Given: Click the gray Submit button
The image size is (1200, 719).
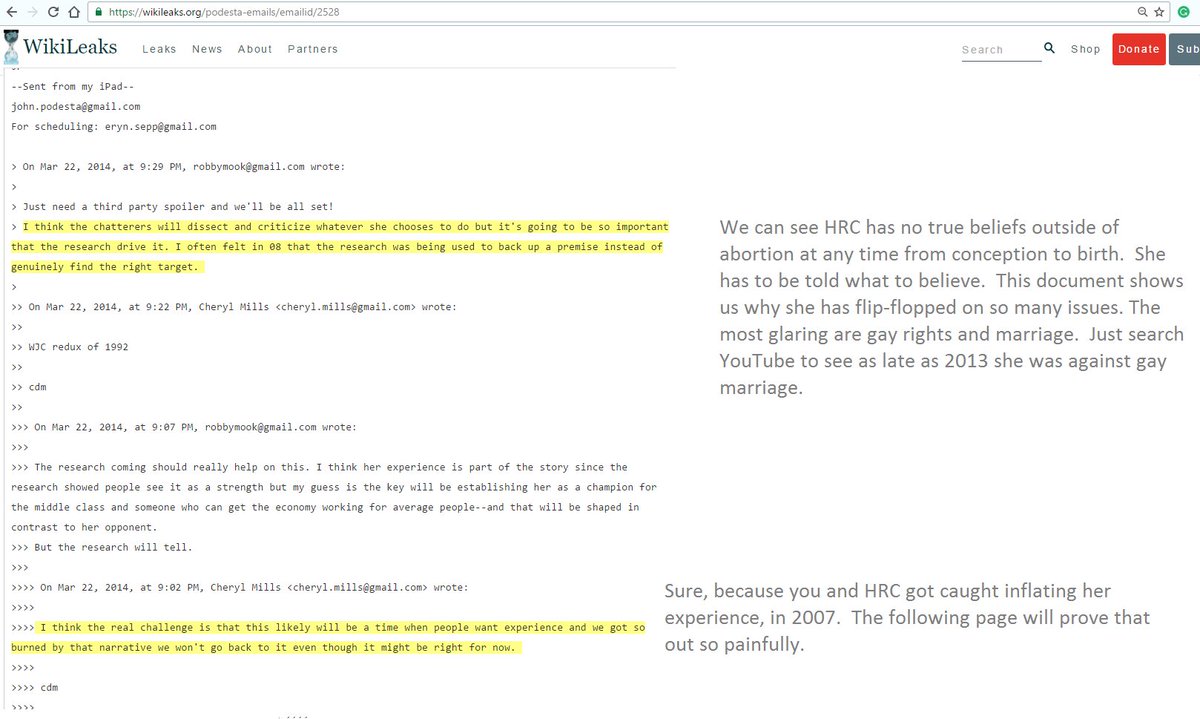Looking at the screenshot, I should point(1185,48).
